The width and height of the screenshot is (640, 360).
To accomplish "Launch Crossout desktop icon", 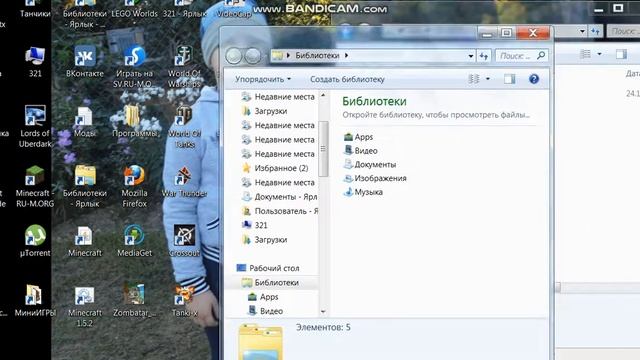I will coord(184,241).
